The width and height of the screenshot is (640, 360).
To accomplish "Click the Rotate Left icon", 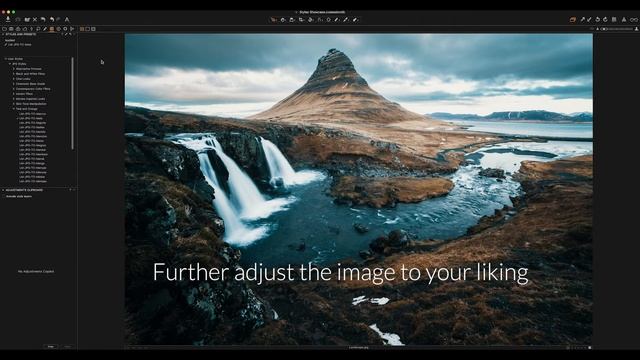I will (598, 20).
